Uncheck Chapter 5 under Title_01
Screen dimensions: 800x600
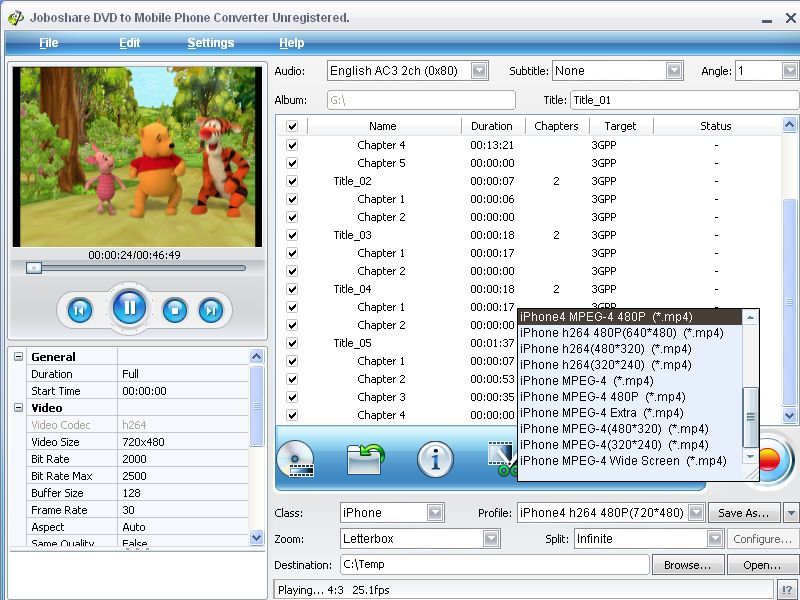point(291,162)
